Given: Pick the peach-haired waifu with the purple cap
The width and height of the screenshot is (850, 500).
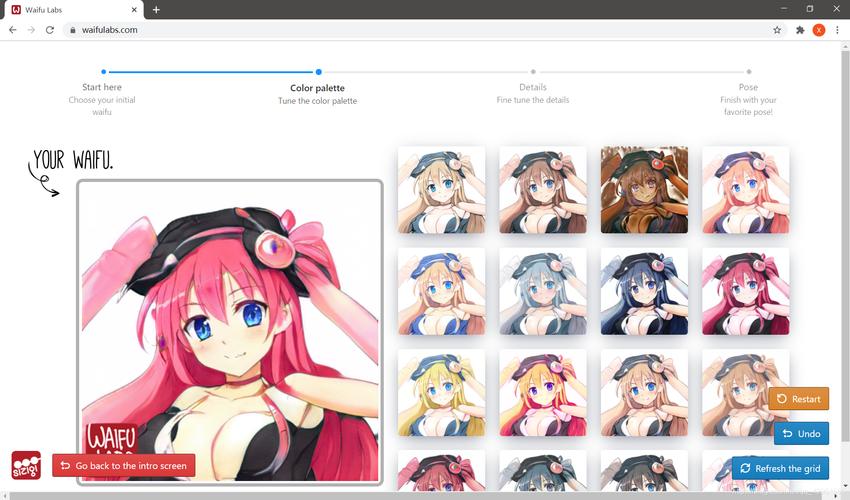Looking at the screenshot, I should tap(745, 190).
